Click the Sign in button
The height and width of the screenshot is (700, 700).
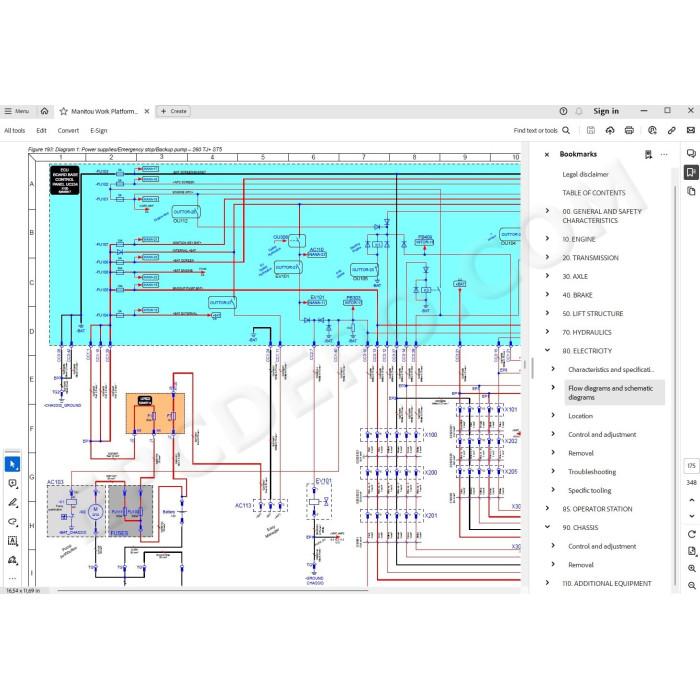pyautogui.click(x=606, y=111)
